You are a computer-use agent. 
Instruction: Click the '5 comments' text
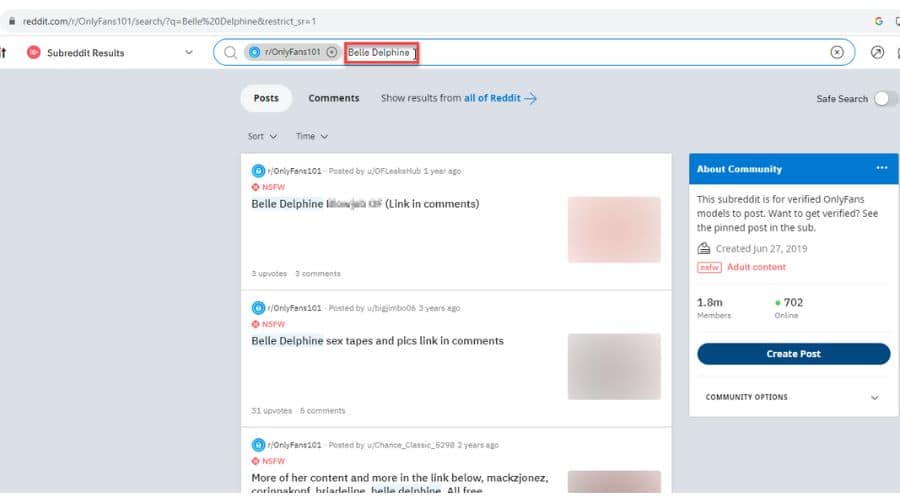[x=323, y=411]
